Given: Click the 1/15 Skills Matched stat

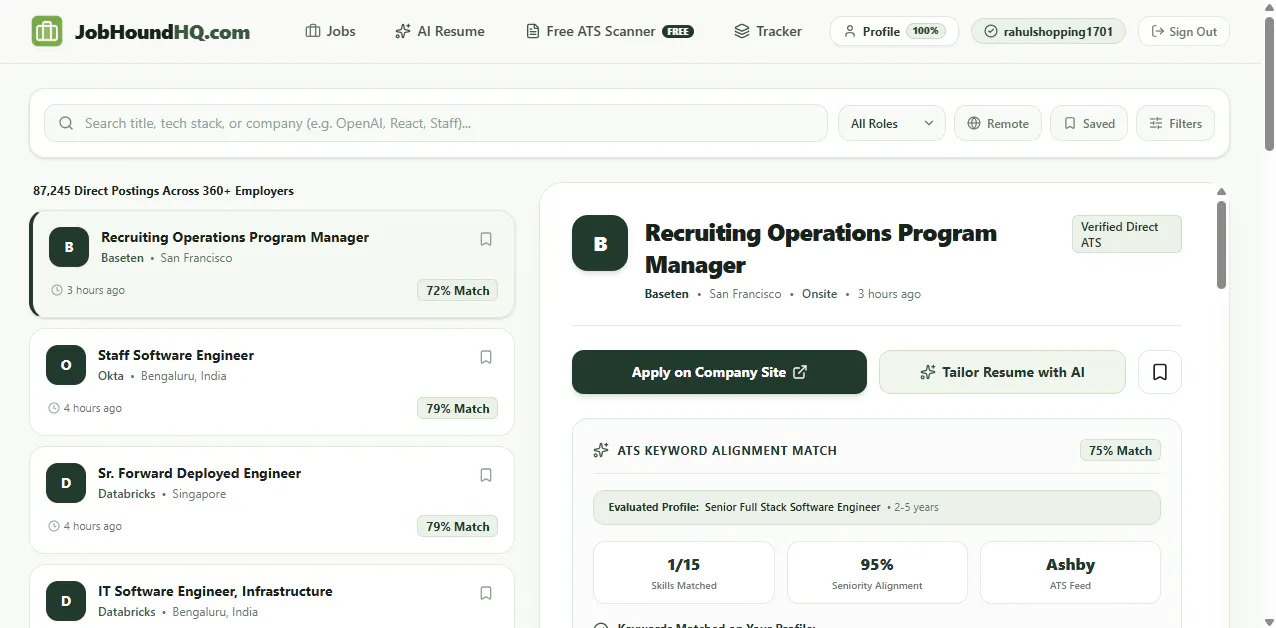Looking at the screenshot, I should click(684, 573).
